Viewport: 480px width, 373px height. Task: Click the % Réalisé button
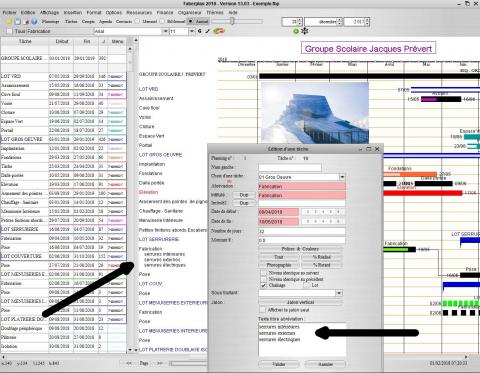pos(321,257)
